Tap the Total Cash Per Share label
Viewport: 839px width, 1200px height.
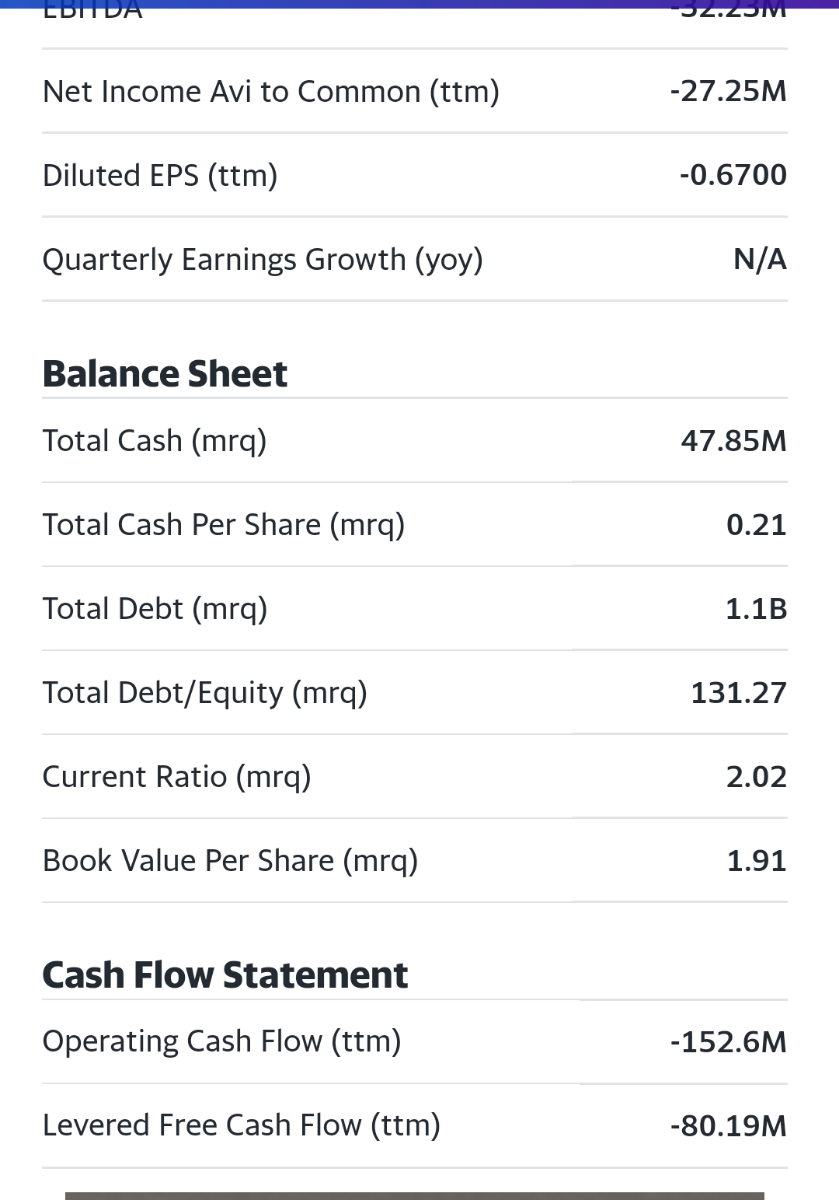click(x=223, y=525)
